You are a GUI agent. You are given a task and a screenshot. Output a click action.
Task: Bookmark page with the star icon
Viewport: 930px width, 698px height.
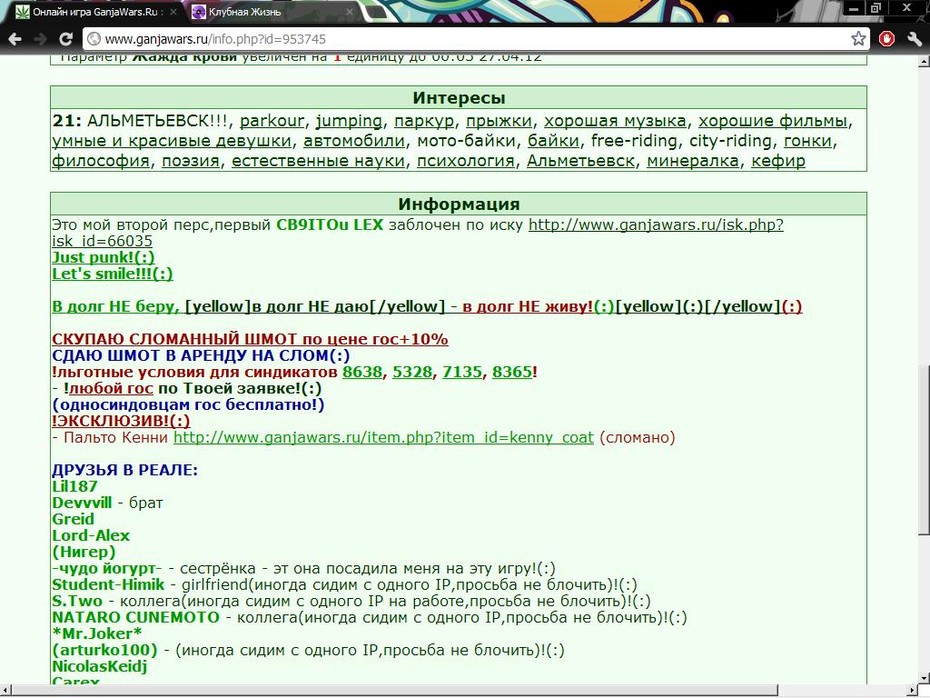[x=858, y=39]
